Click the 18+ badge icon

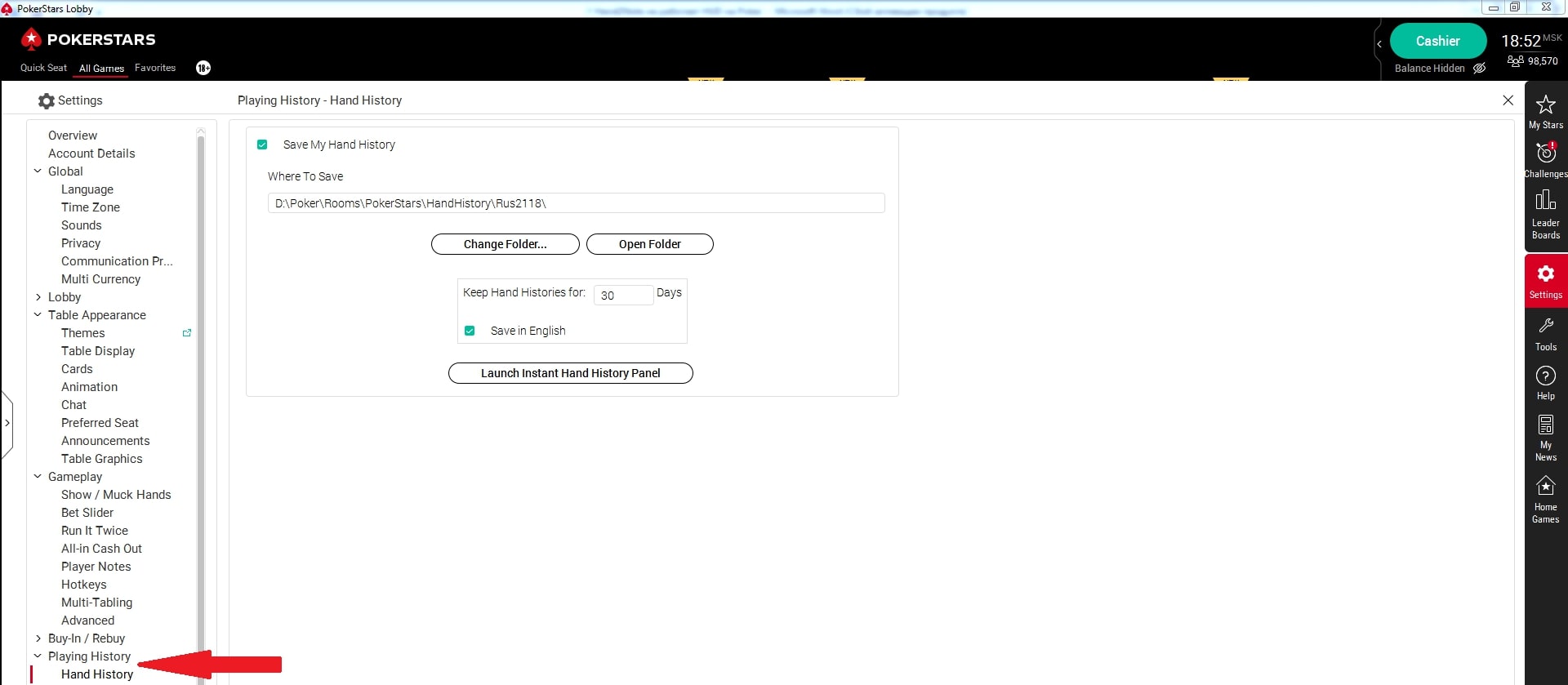203,68
